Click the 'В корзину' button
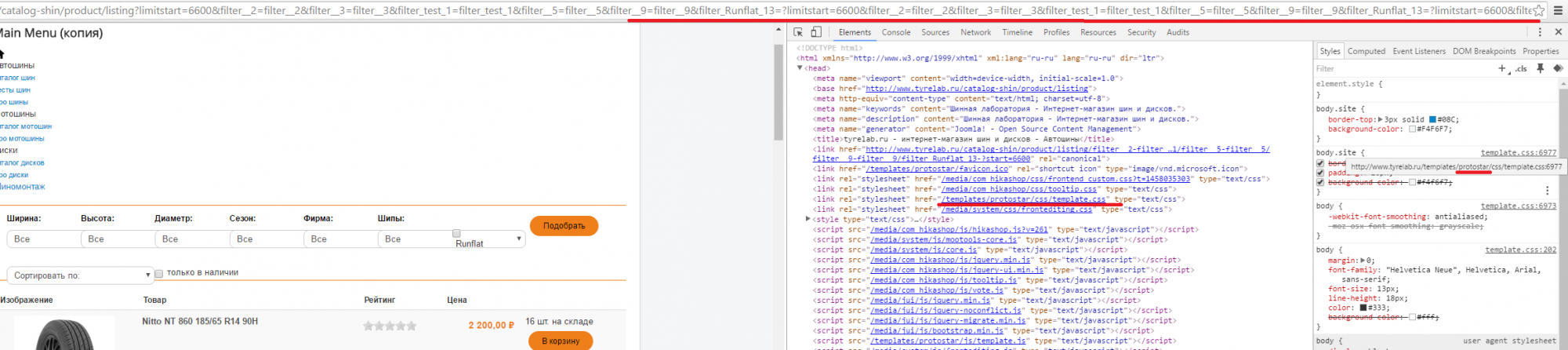Screen dimensions: 1568x350 pos(560,341)
